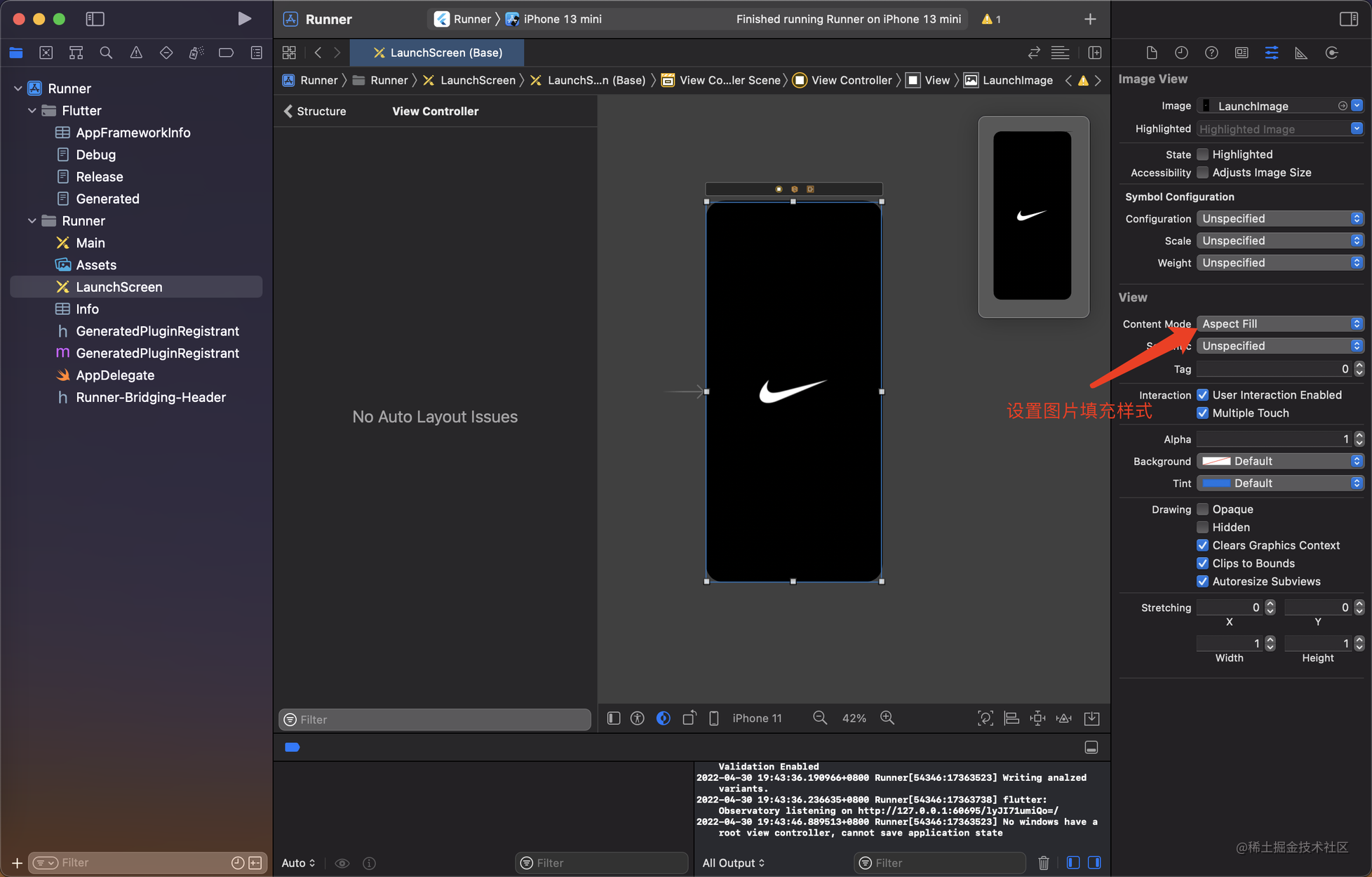The width and height of the screenshot is (1372, 877).
Task: Show the Test navigator diamond icon
Action: [x=166, y=52]
